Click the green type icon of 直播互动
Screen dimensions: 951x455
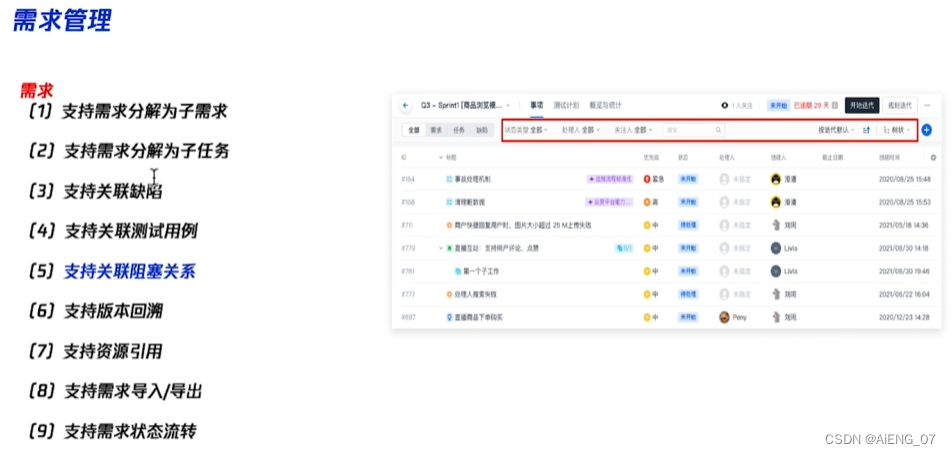click(449, 248)
